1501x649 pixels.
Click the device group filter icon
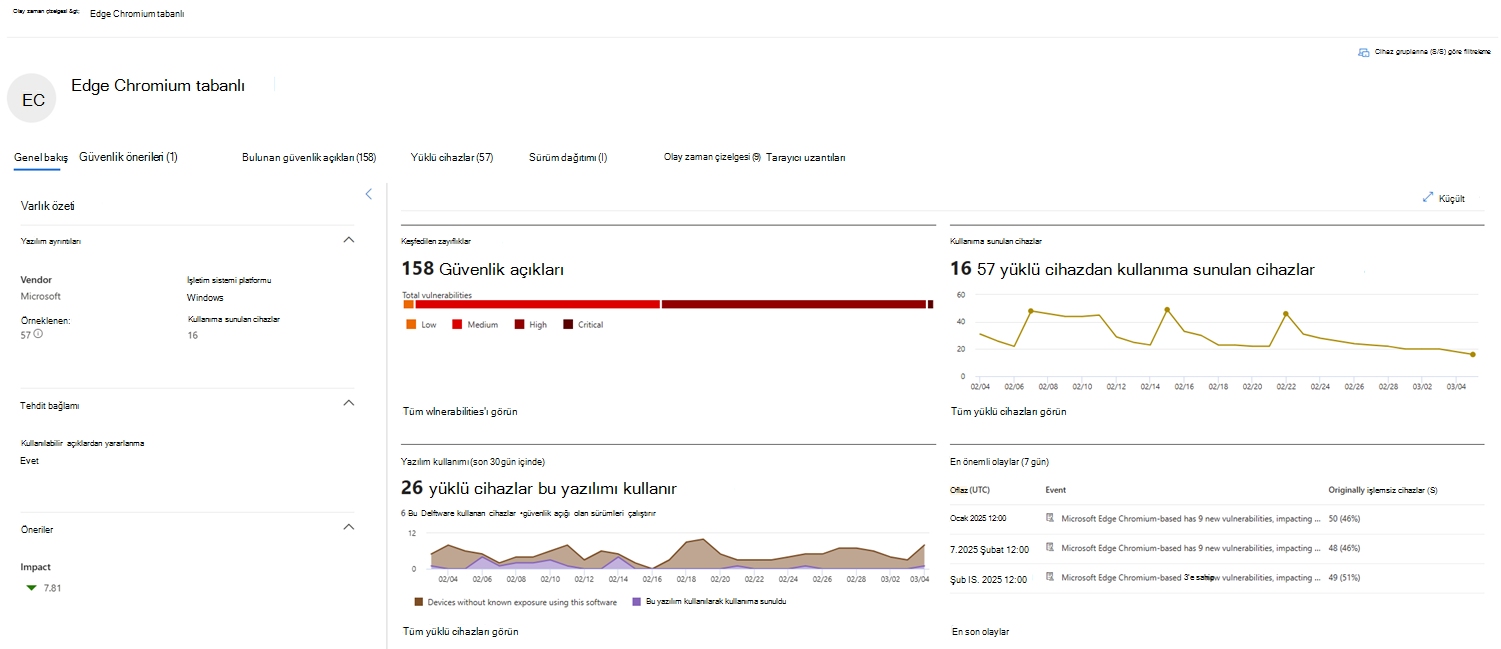point(1364,52)
